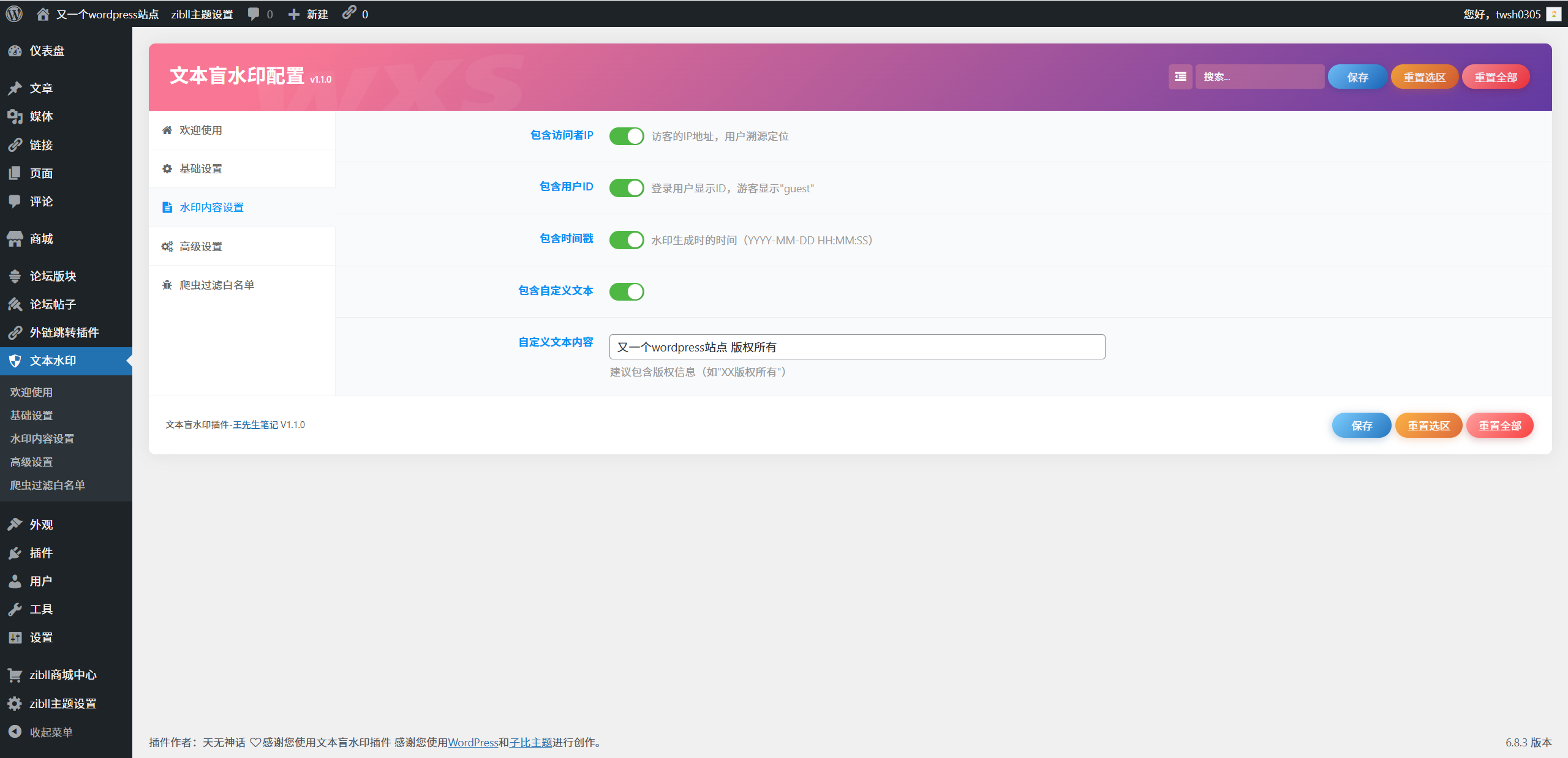Open the 王先生笔记 author link
The image size is (1568, 758).
click(x=255, y=425)
